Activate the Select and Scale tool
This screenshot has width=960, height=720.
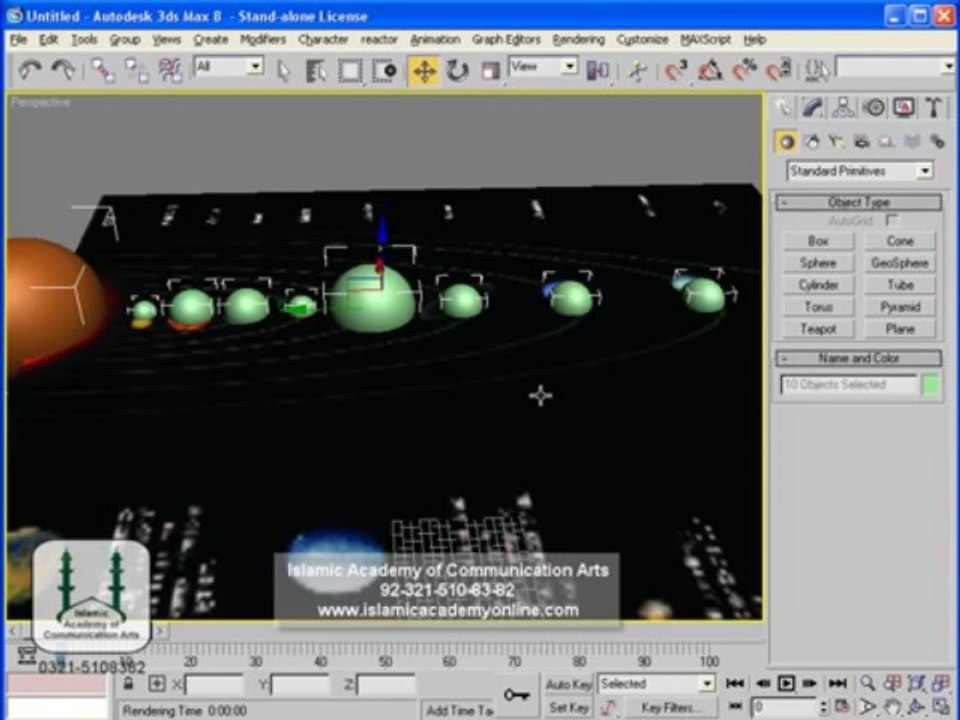[x=490, y=70]
